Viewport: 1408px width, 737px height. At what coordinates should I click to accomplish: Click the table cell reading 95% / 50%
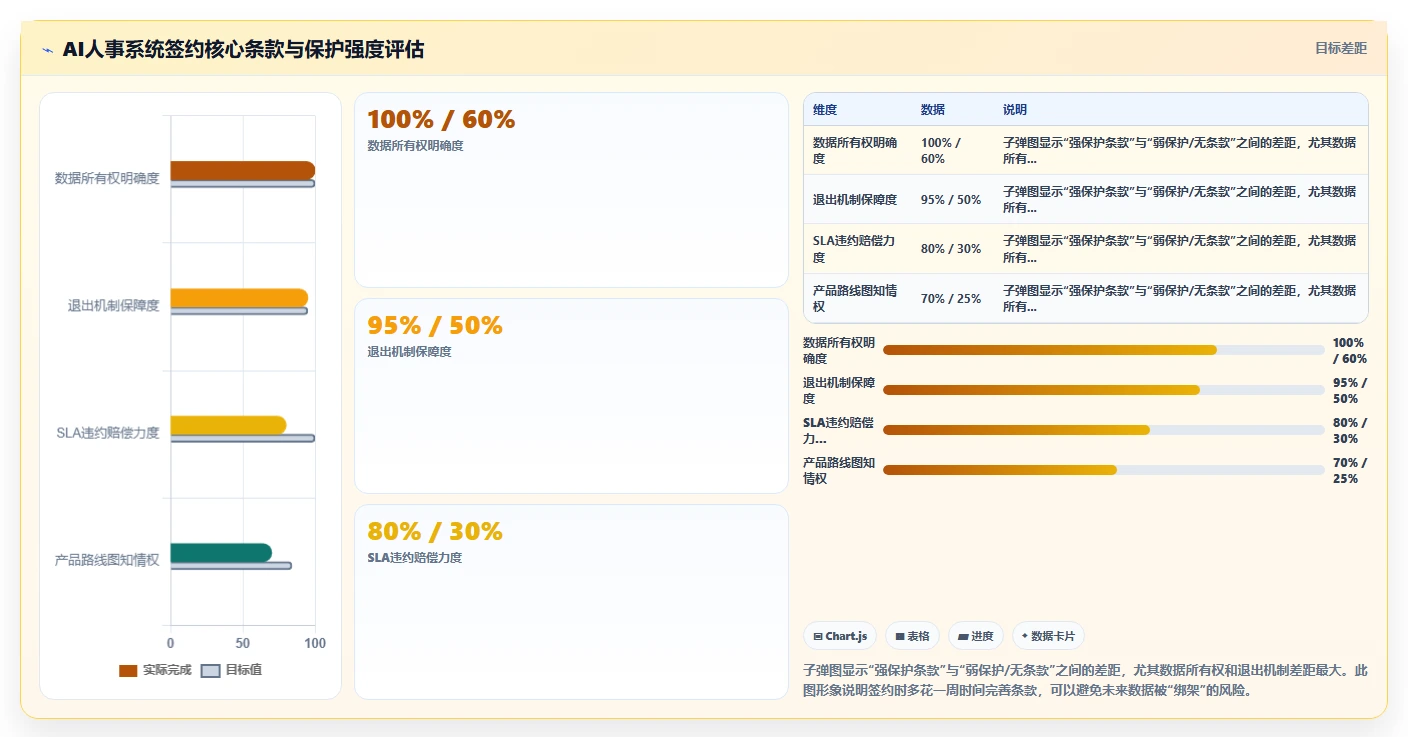tap(951, 200)
